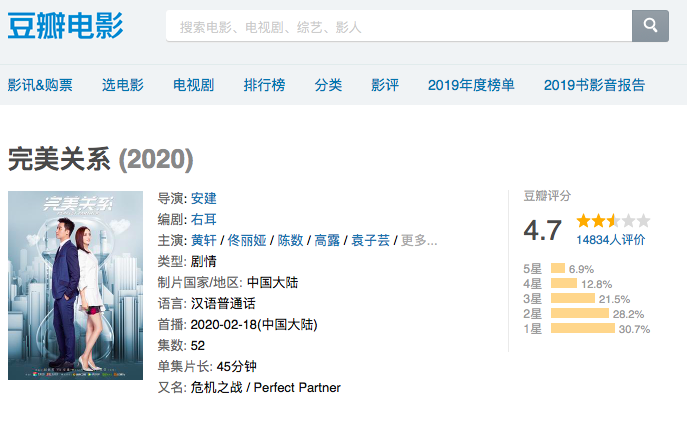Viewport: 687px width, 426px height.
Task: Focus the search box for movies and shows
Action: click(x=399, y=26)
